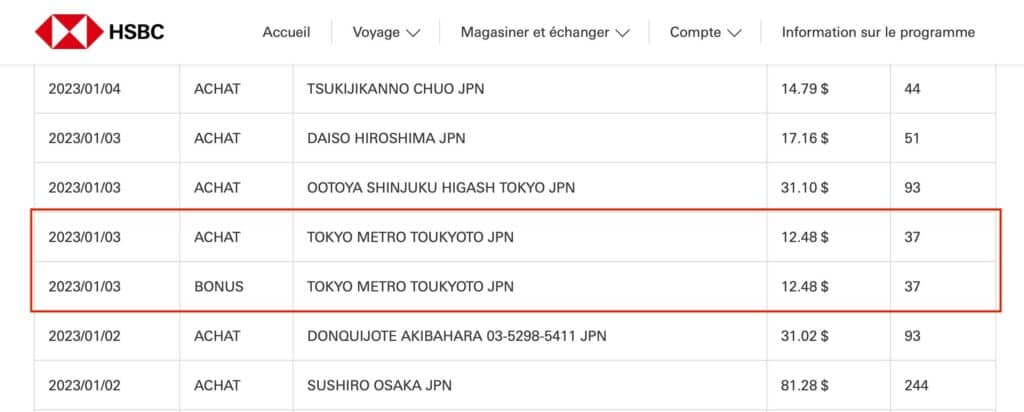The height and width of the screenshot is (412, 1024).
Task: Click the 31.10 $ amount cell
Action: [x=804, y=187]
